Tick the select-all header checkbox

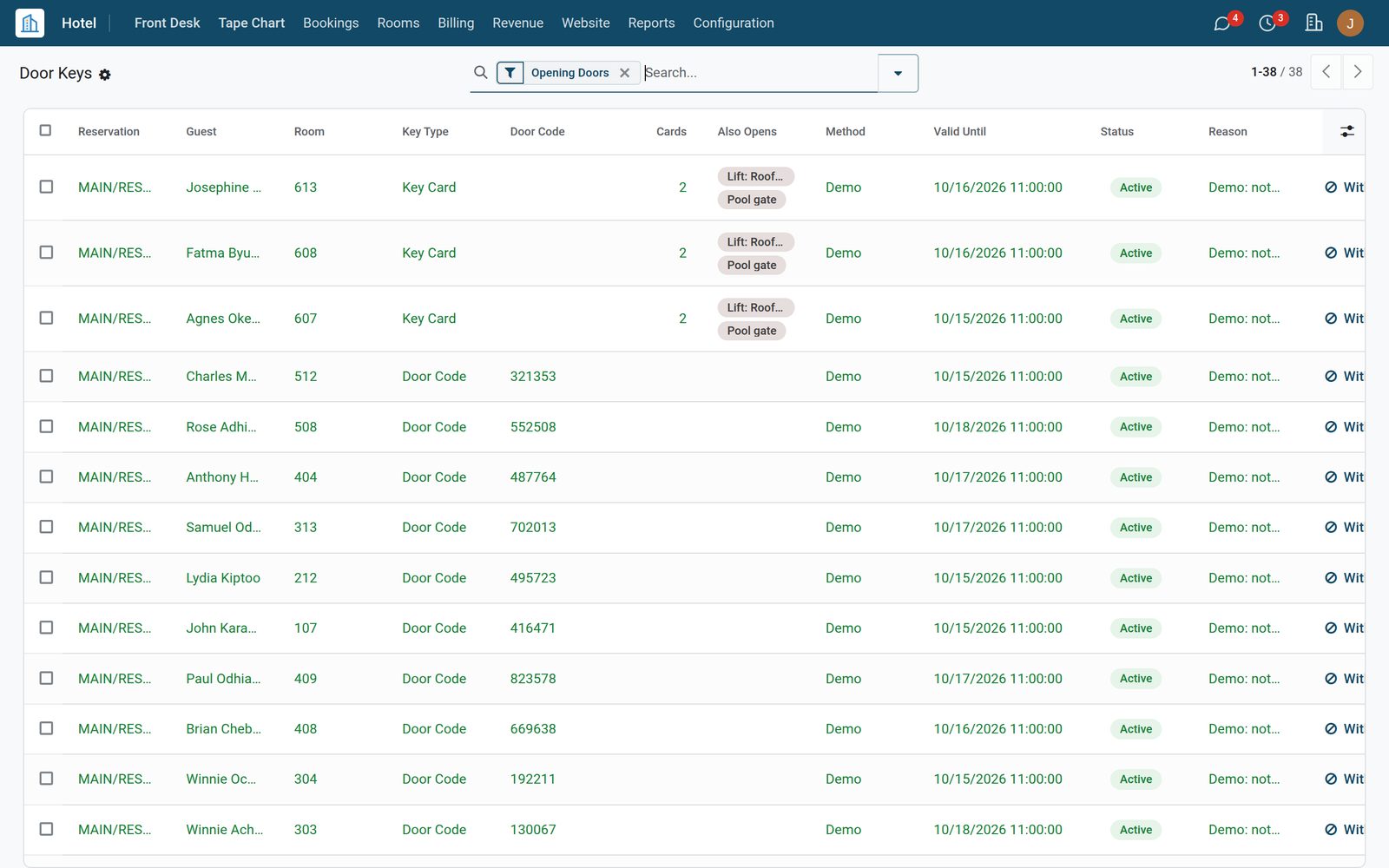(x=45, y=130)
